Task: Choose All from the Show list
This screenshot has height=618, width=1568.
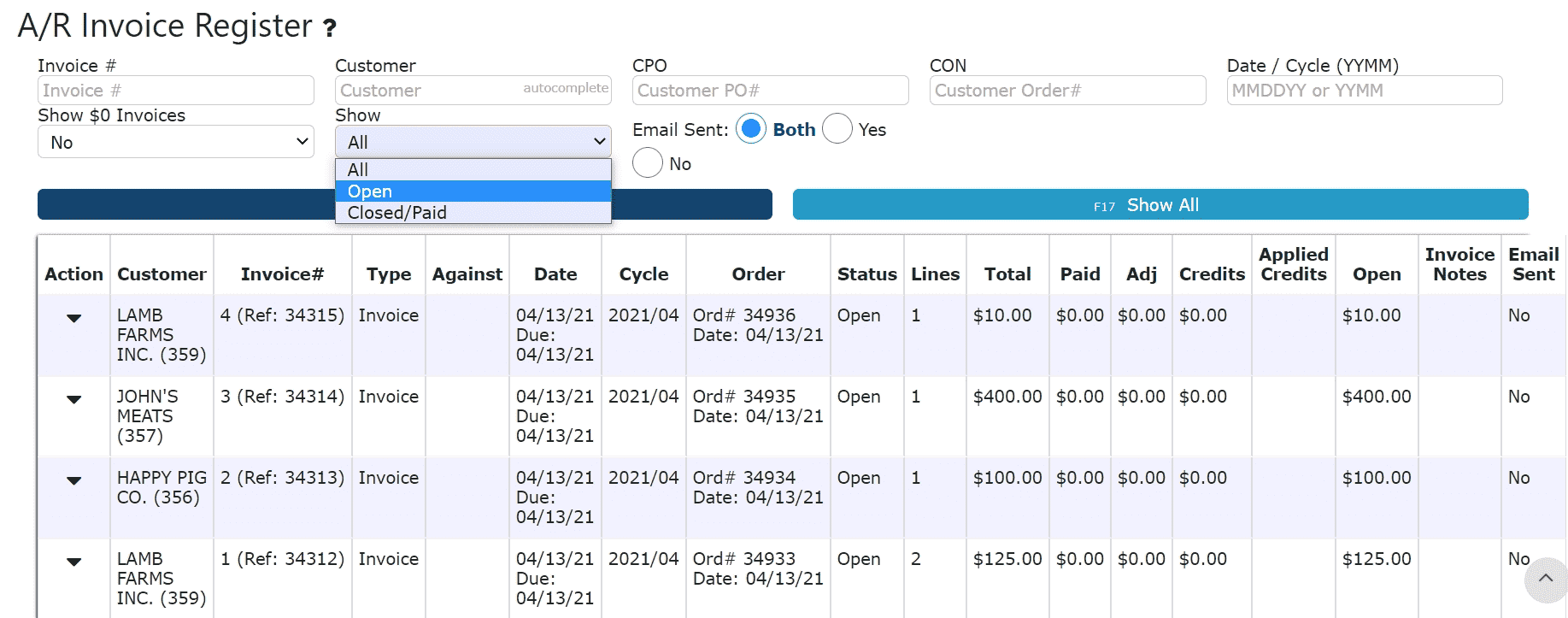Action: click(473, 170)
